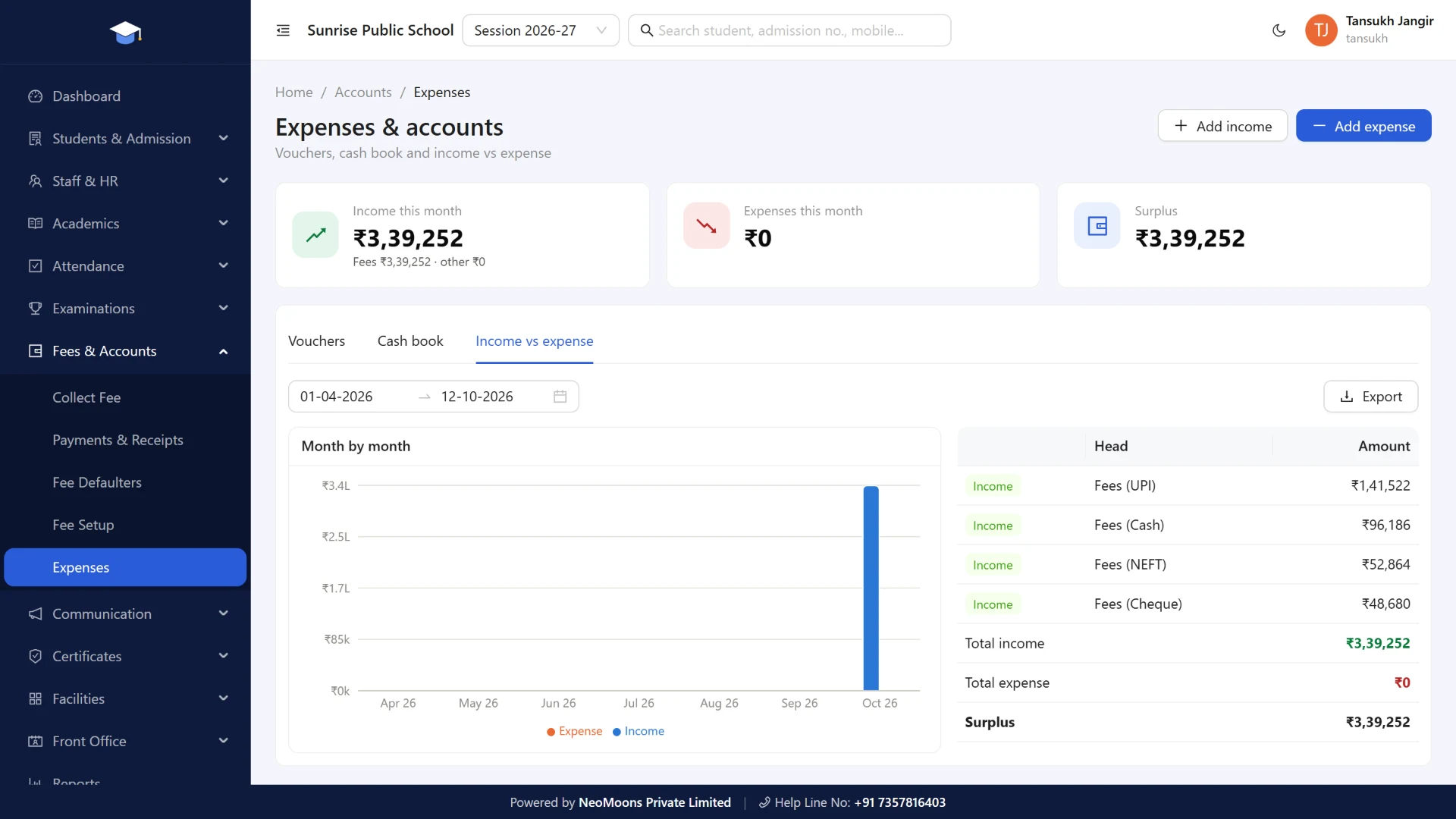Go to Home breadcrumb link
Viewport: 1456px width, 819px height.
point(293,93)
